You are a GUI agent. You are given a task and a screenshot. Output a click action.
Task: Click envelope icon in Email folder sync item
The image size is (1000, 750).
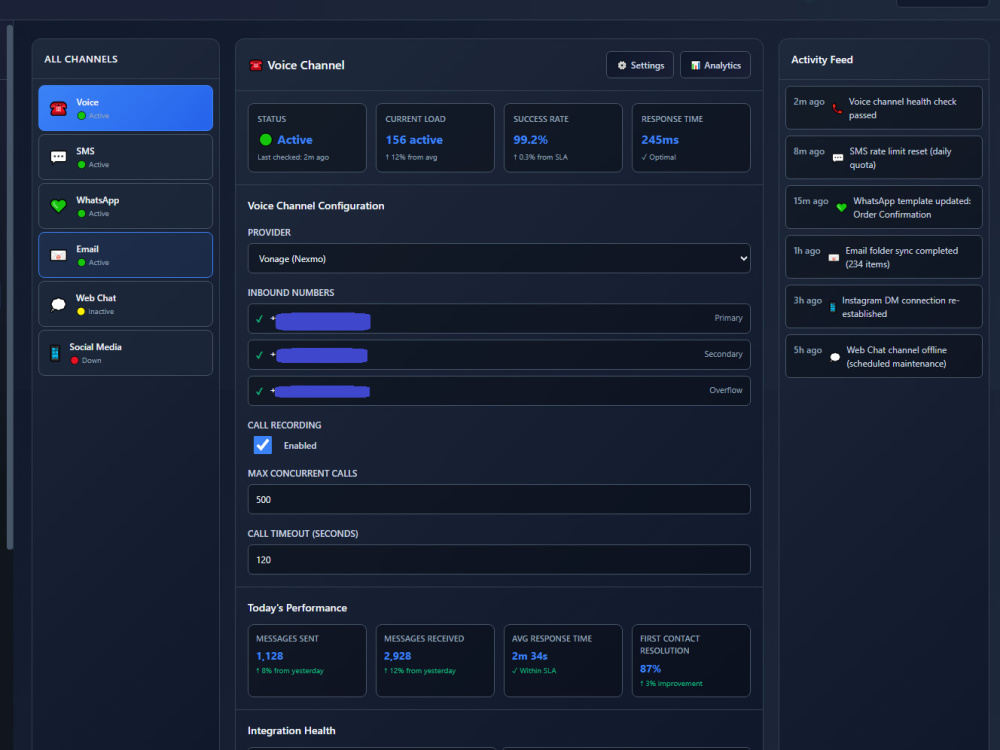[834, 258]
